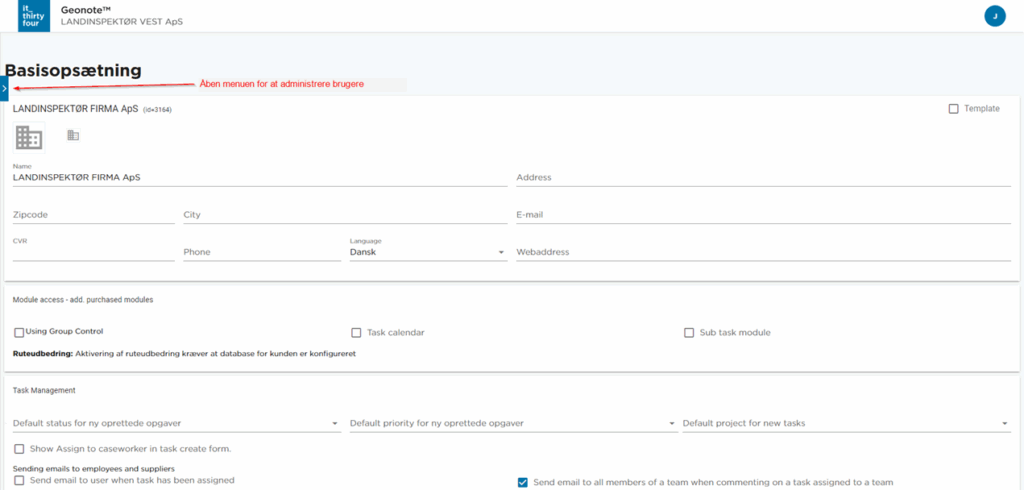Screen dimensions: 1024x490
Task: Click the company Name input field
Action: point(259,177)
